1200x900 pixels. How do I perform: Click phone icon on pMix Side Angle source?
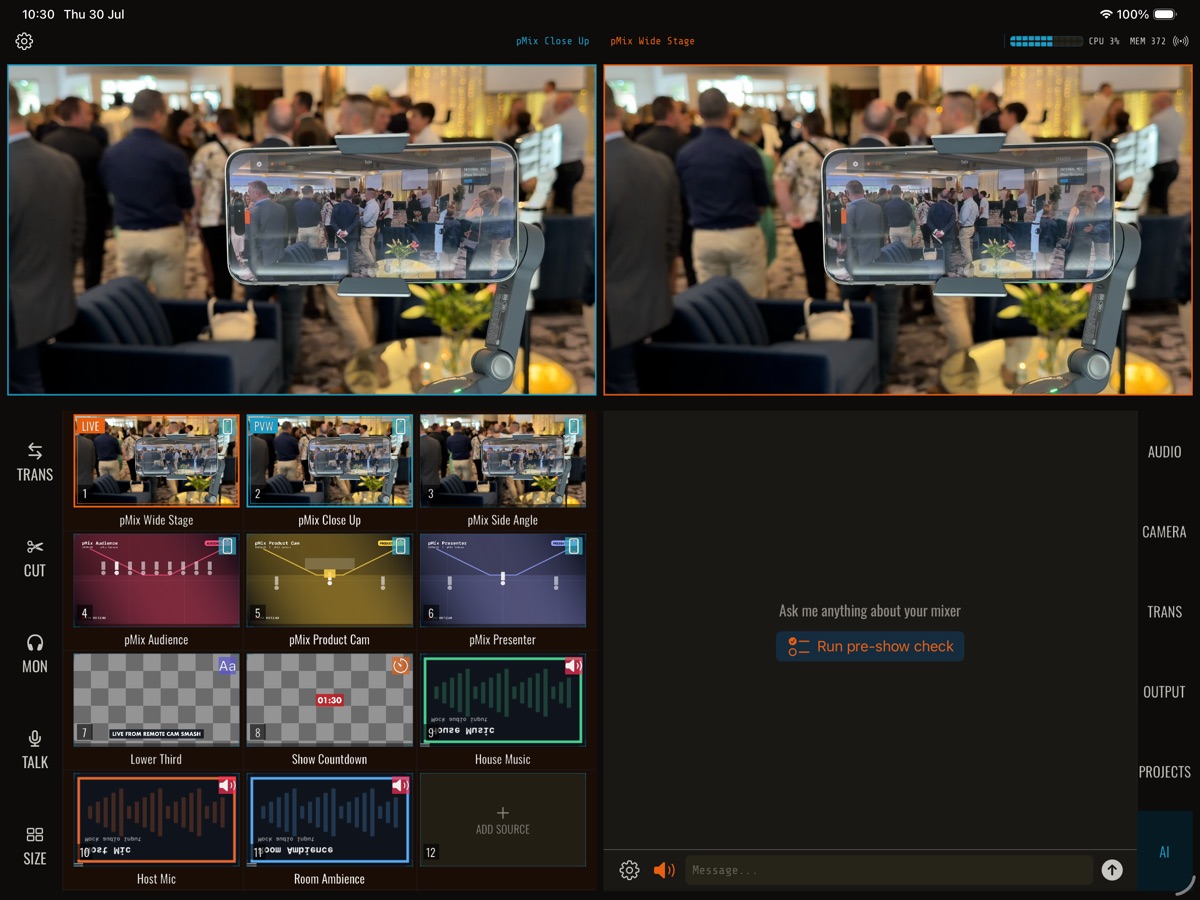(x=574, y=426)
